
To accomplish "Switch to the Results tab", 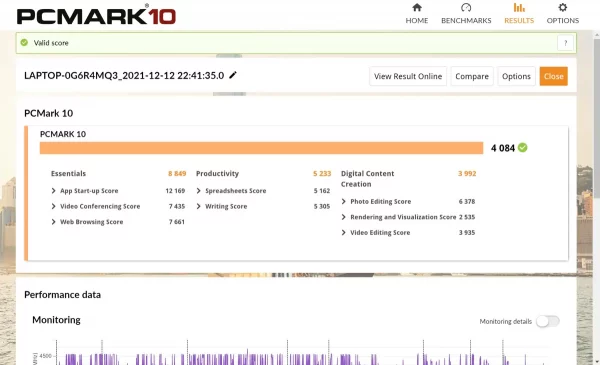I will 519,13.
